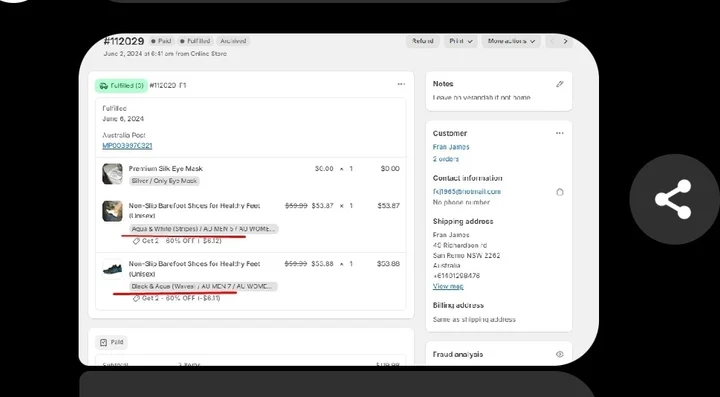This screenshot has width=720, height=397.
Task: Open the fulfillment card three-dot menu
Action: point(401,84)
